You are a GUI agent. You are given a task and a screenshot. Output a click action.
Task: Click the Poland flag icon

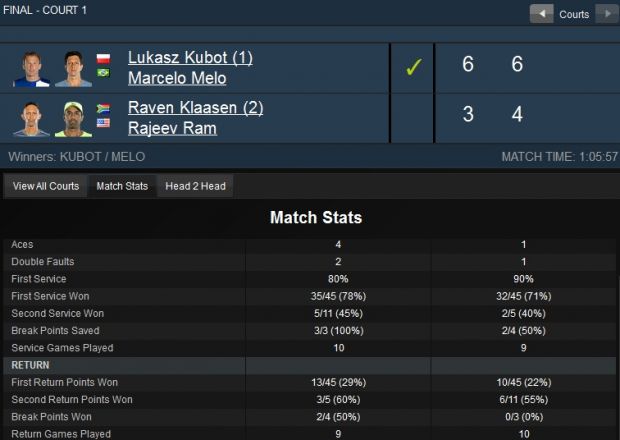pyautogui.click(x=103, y=59)
